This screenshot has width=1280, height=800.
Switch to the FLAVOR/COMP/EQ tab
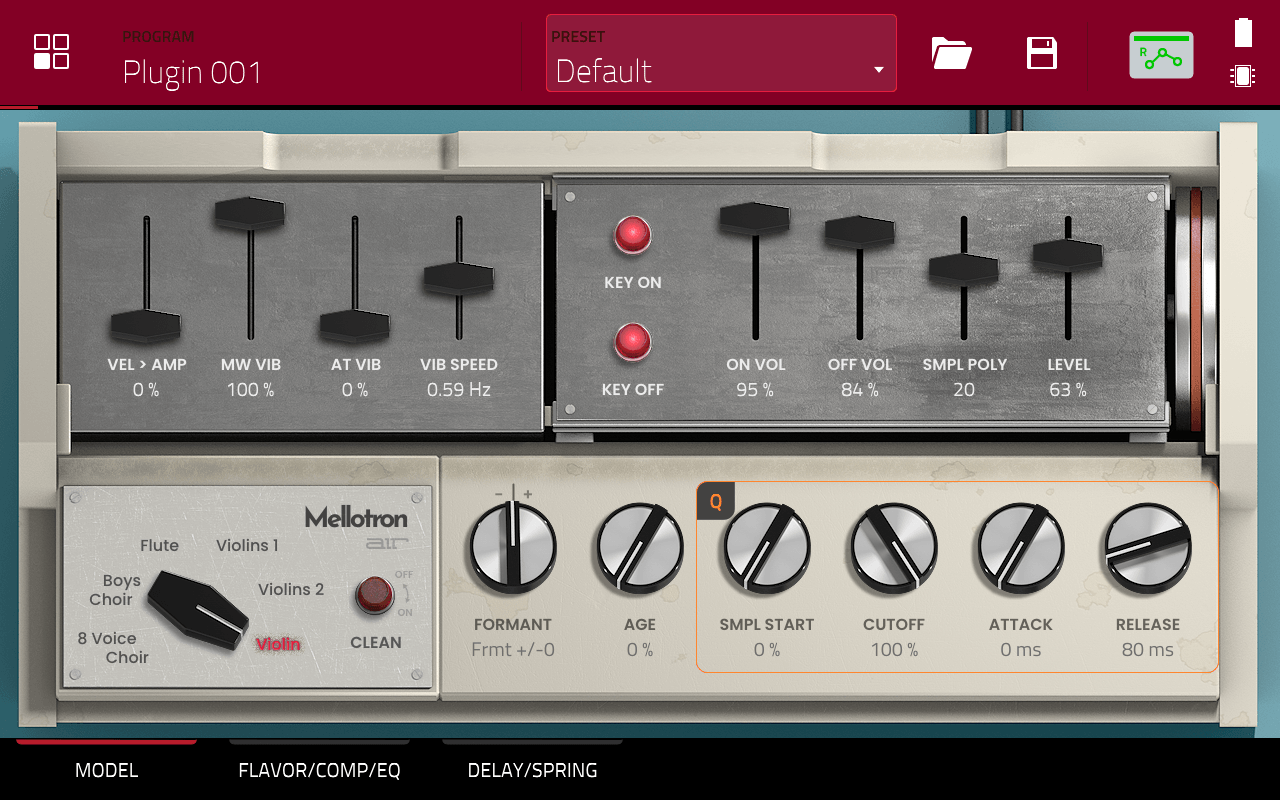tap(319, 770)
